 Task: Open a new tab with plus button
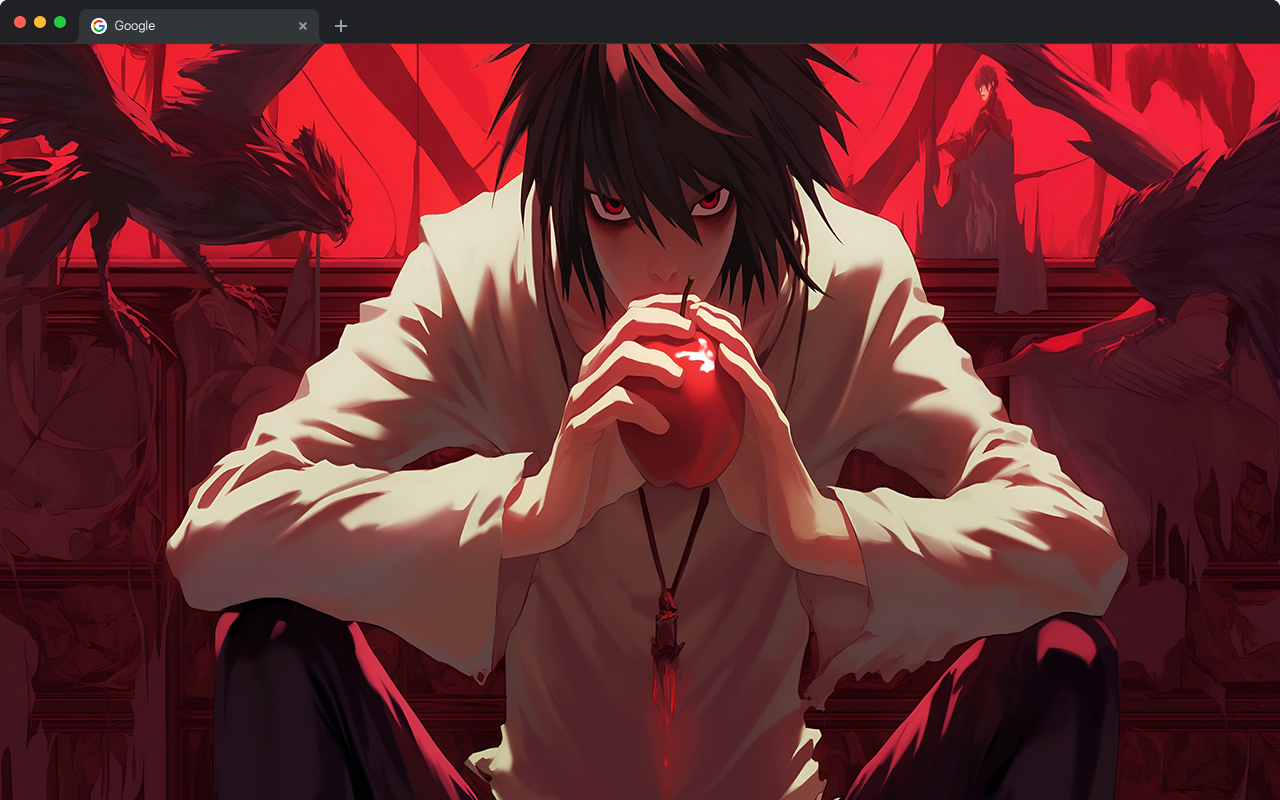(x=341, y=26)
